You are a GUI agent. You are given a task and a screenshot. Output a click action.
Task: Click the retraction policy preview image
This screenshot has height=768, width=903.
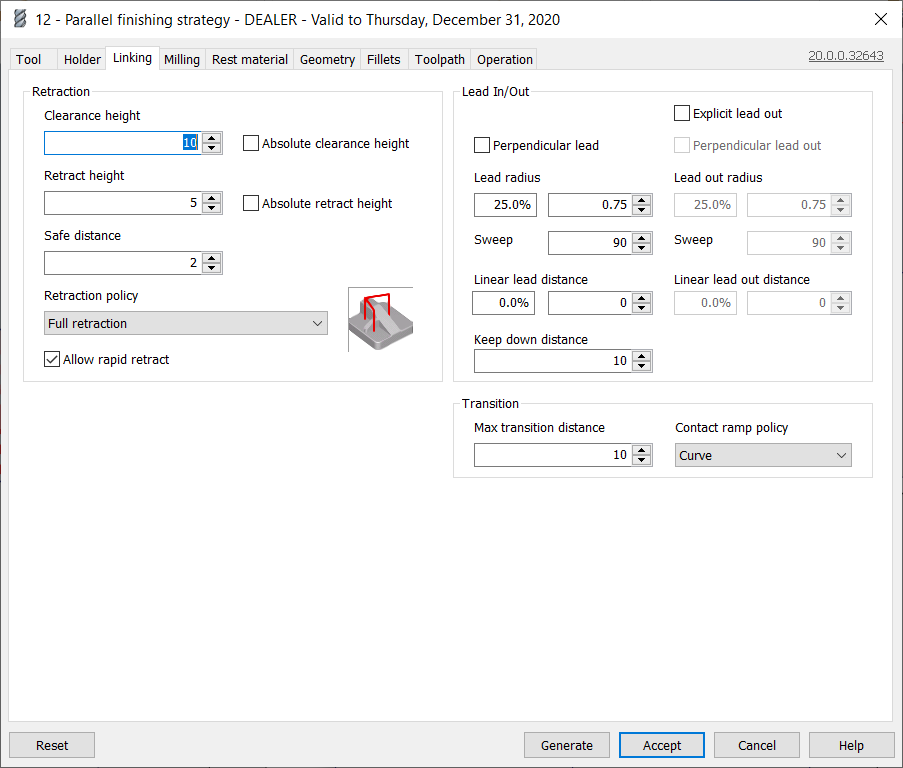380,319
